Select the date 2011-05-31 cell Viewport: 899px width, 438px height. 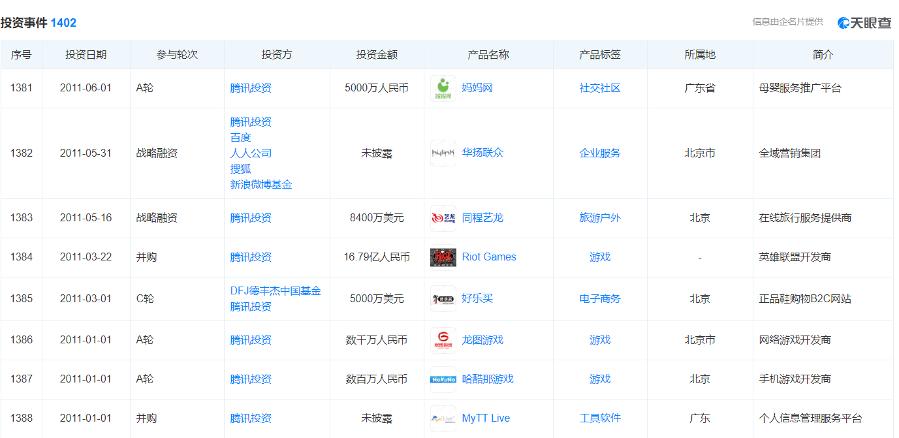pos(86,153)
